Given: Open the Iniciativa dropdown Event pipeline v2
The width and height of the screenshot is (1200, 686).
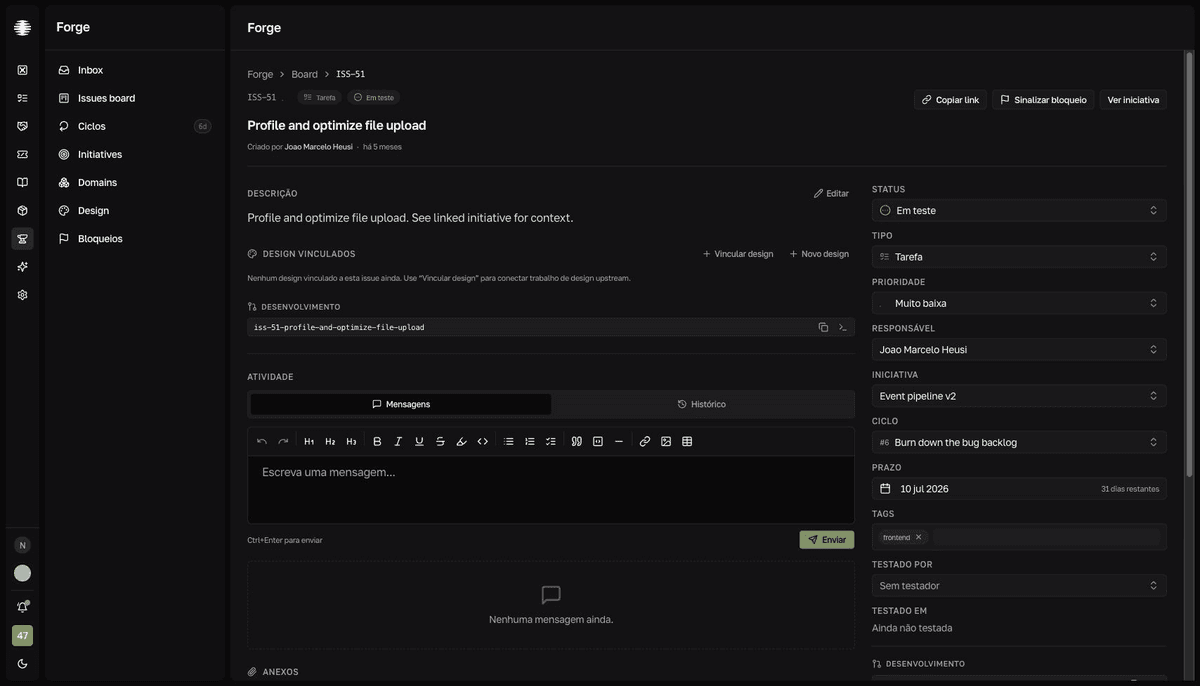Looking at the screenshot, I should tap(1019, 396).
